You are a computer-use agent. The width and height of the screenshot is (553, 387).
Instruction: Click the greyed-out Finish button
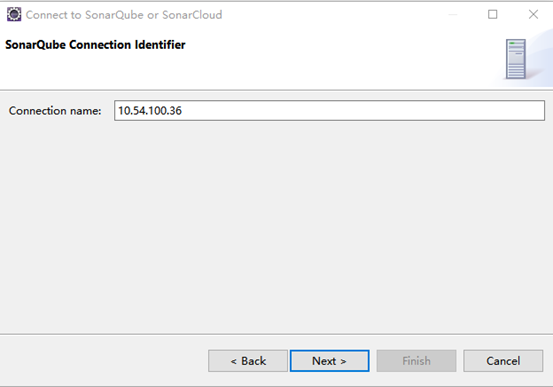[416, 361]
